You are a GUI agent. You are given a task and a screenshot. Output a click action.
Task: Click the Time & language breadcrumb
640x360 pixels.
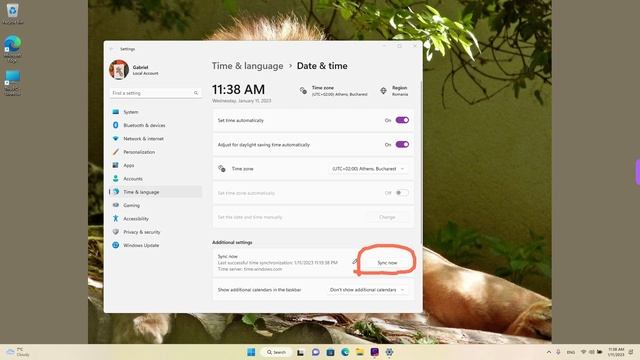247,66
